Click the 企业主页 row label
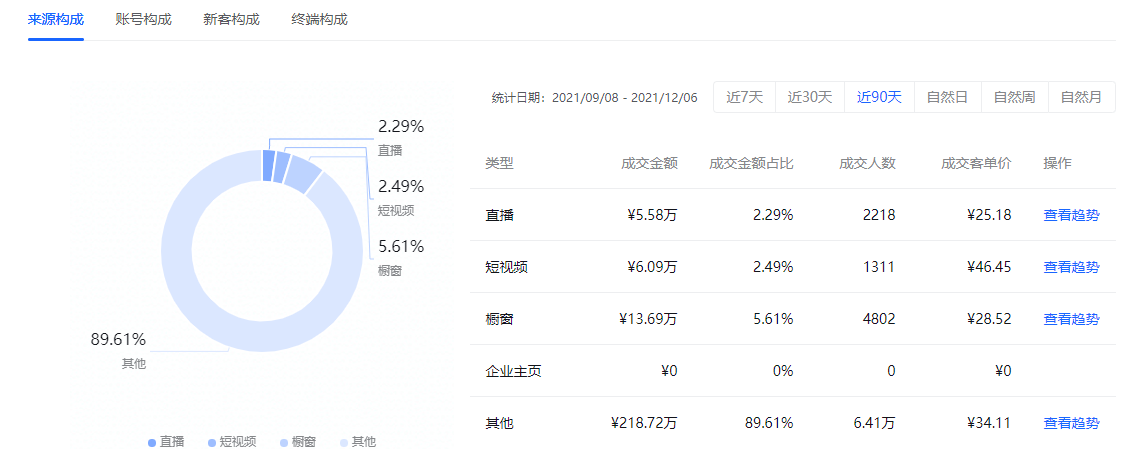 pos(513,371)
